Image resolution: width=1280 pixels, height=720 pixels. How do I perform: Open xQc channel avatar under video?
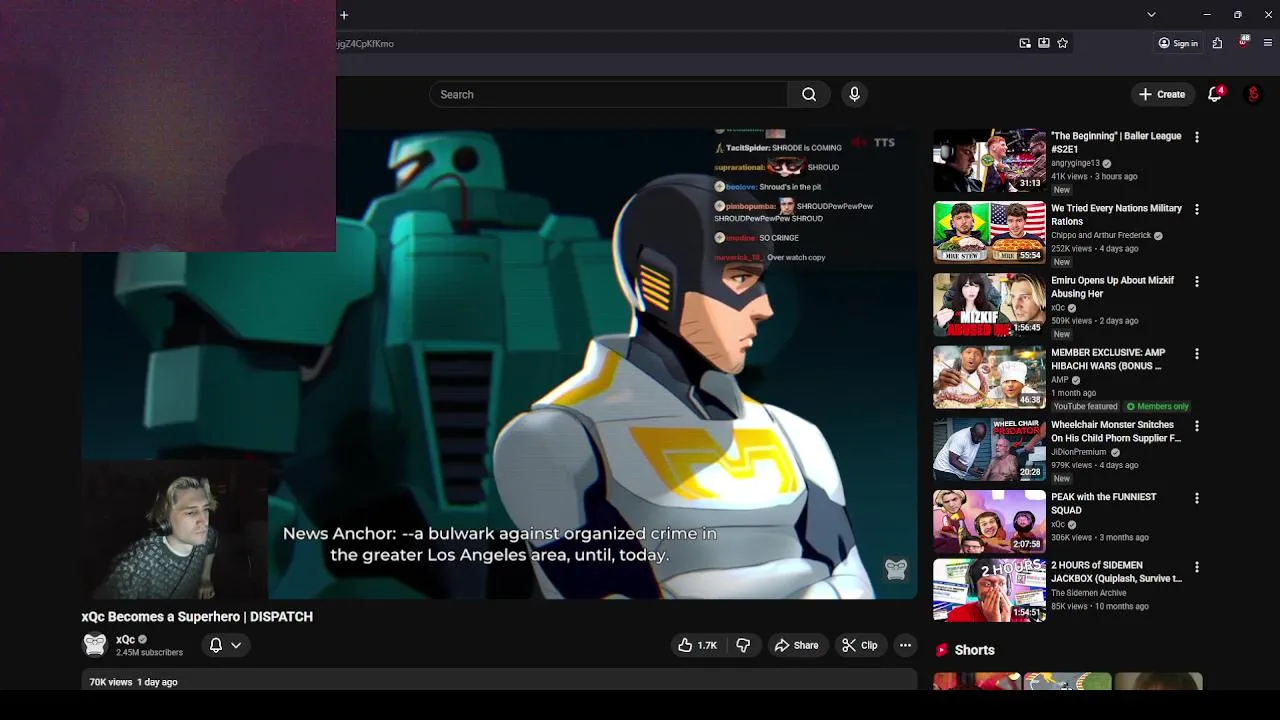pyautogui.click(x=95, y=645)
